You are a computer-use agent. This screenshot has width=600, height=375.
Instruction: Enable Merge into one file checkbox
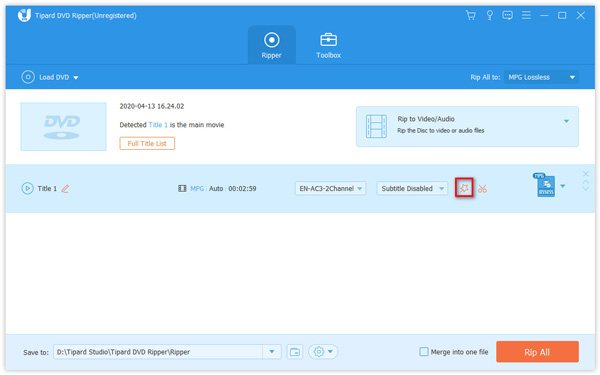424,351
